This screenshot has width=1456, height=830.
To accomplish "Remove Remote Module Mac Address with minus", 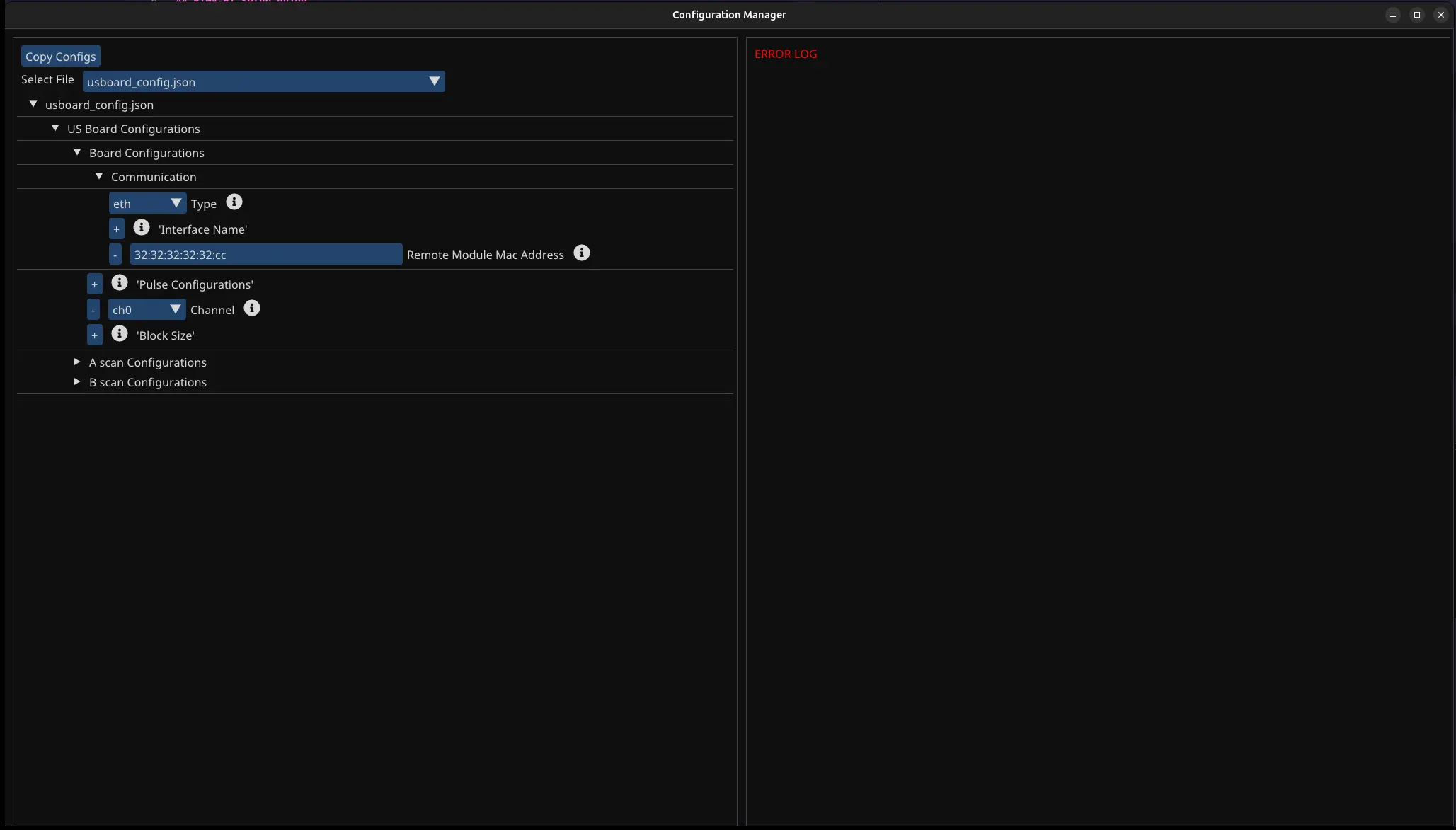I will pos(115,255).
